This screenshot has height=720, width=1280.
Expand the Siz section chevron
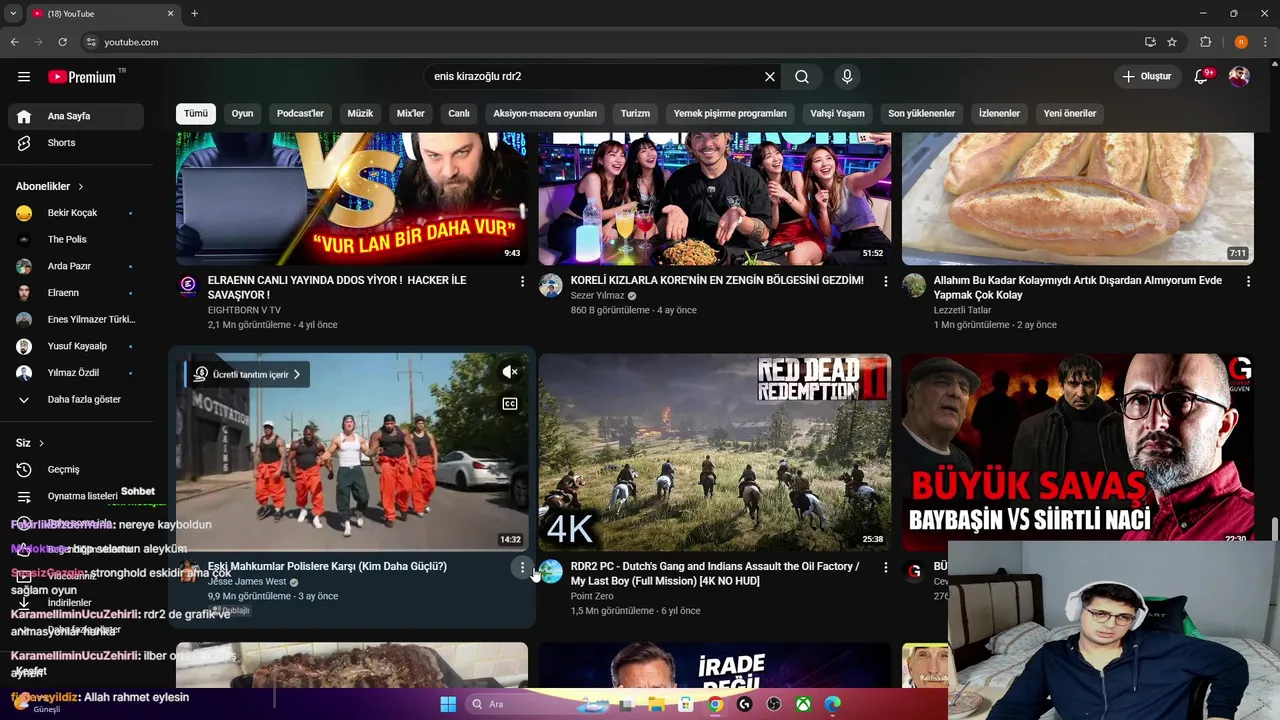pyautogui.click(x=41, y=443)
